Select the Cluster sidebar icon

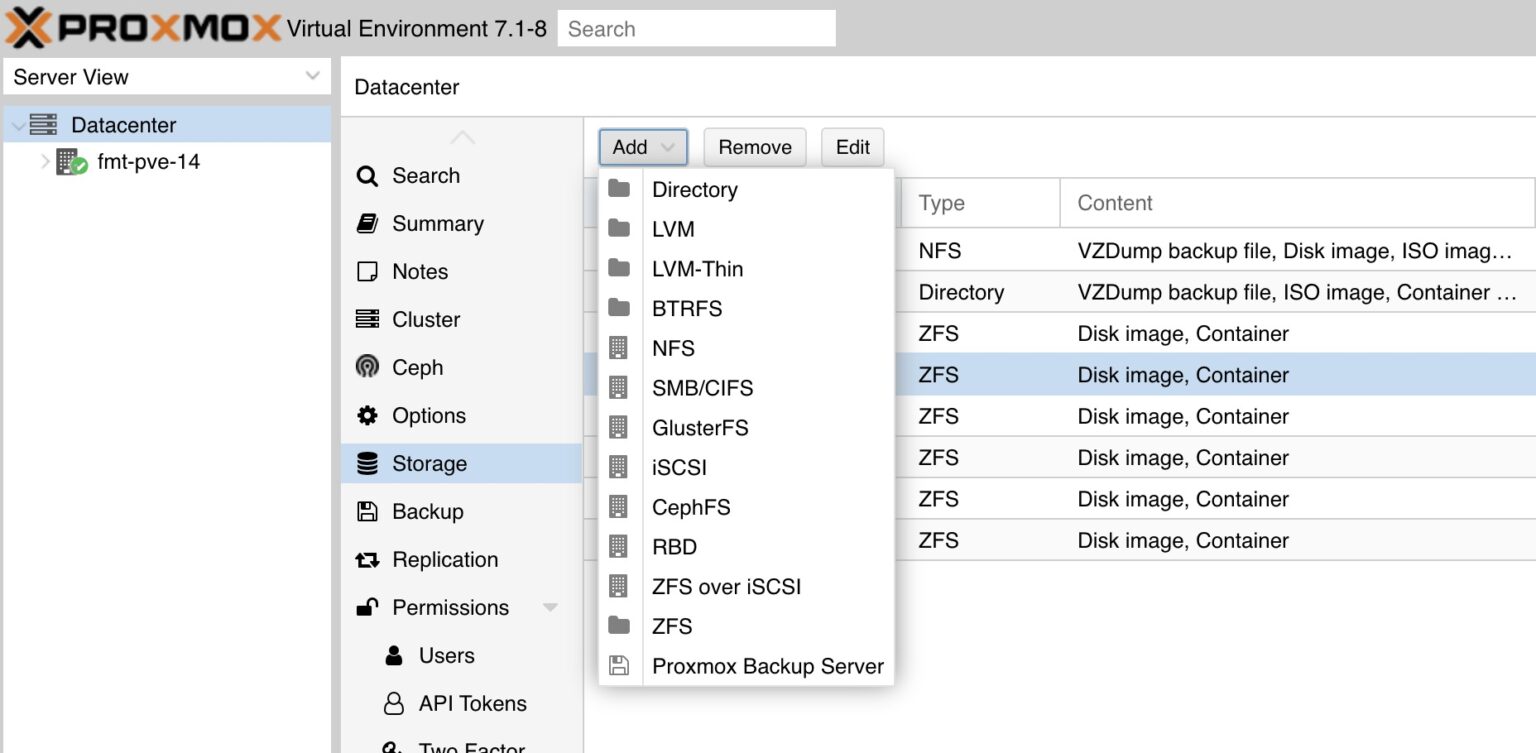[x=369, y=319]
